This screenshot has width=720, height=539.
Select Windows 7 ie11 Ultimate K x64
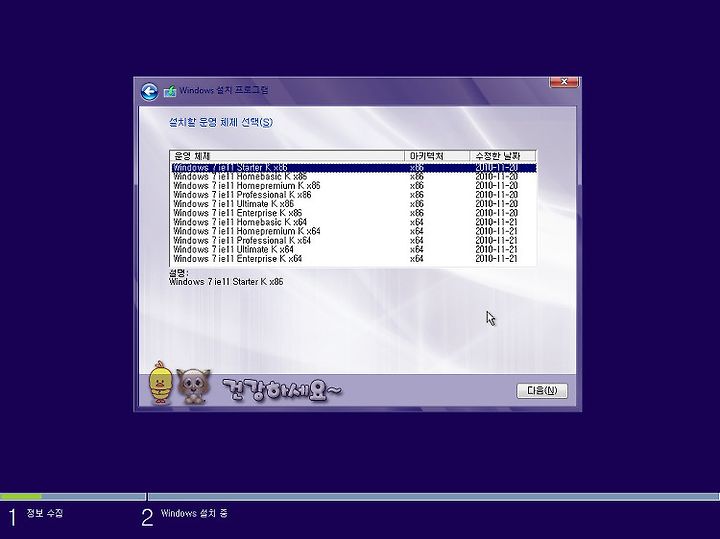(x=354, y=250)
